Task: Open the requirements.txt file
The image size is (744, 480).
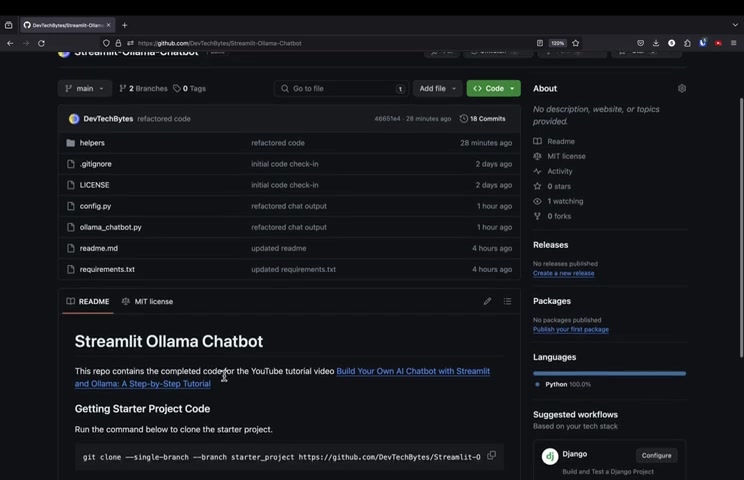Action: click(107, 269)
